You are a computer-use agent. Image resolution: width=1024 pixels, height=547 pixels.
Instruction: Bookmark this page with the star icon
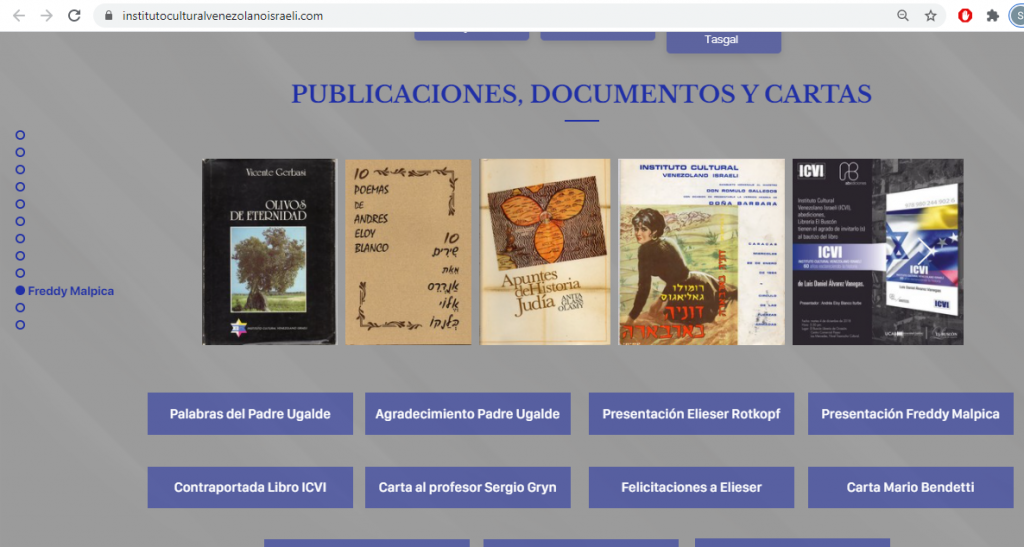[x=930, y=16]
